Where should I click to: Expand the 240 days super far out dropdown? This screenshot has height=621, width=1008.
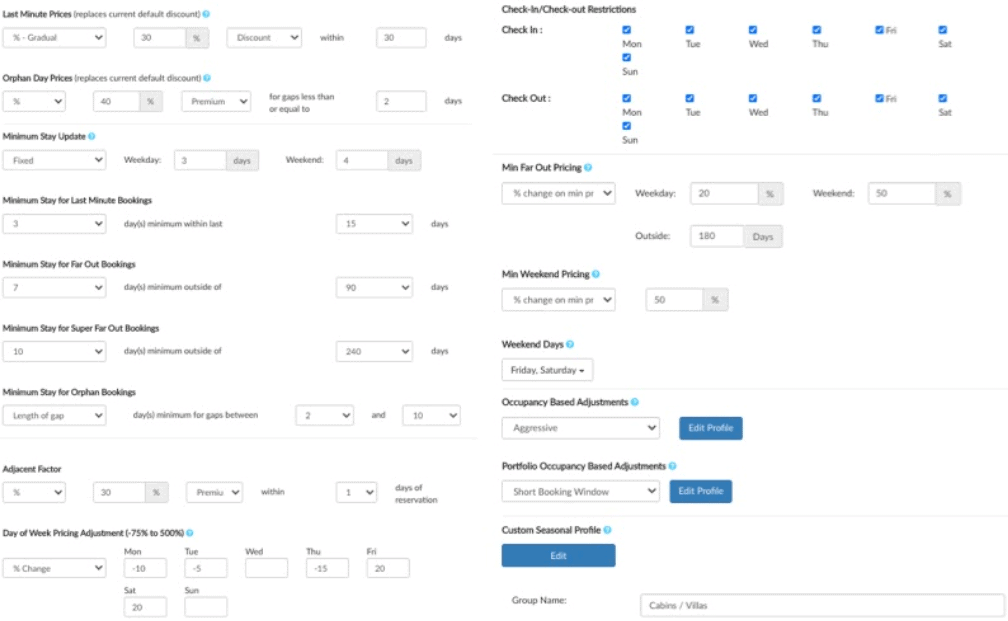pyautogui.click(x=374, y=351)
